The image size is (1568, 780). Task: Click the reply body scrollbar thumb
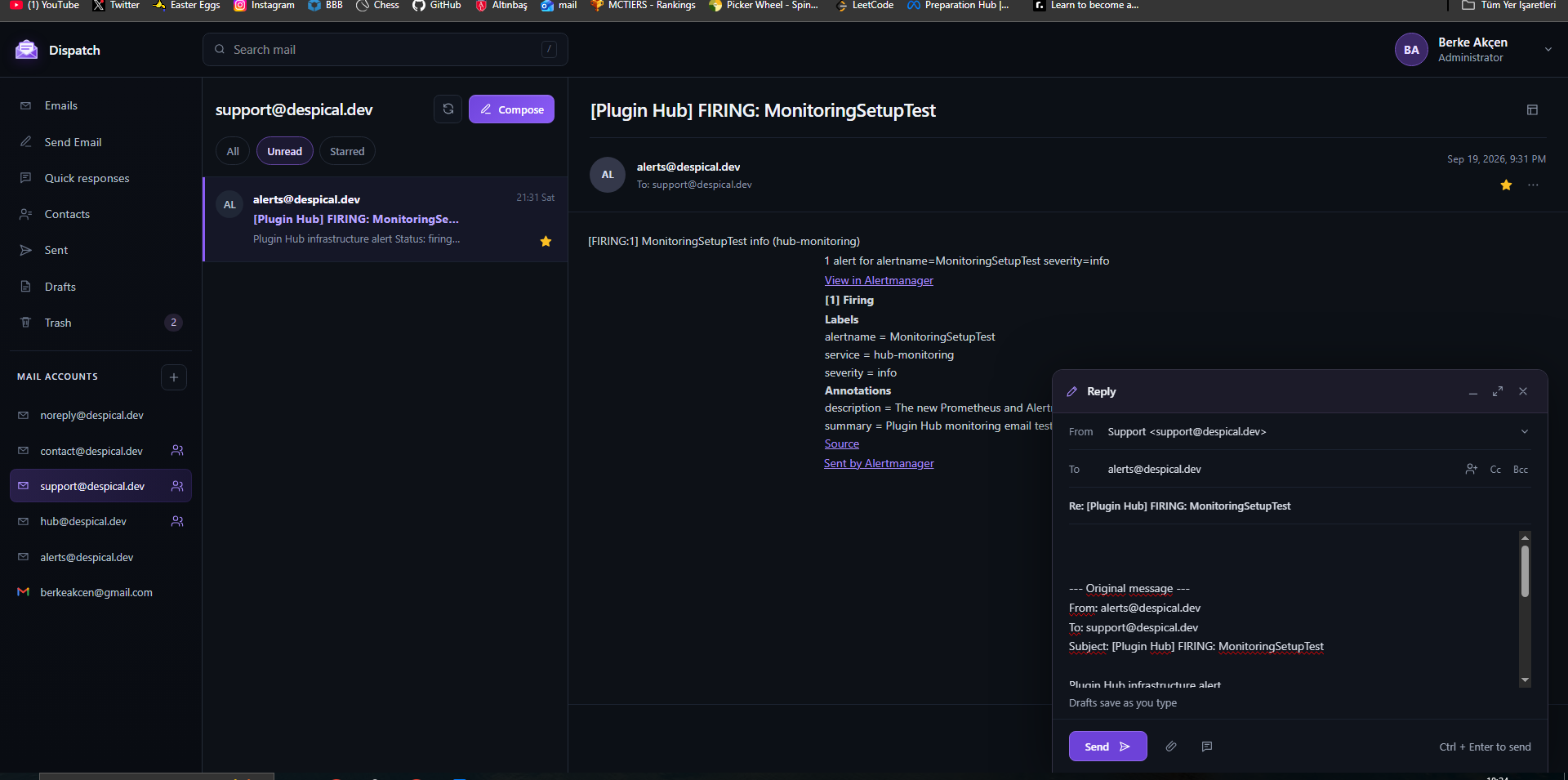pyautogui.click(x=1525, y=571)
